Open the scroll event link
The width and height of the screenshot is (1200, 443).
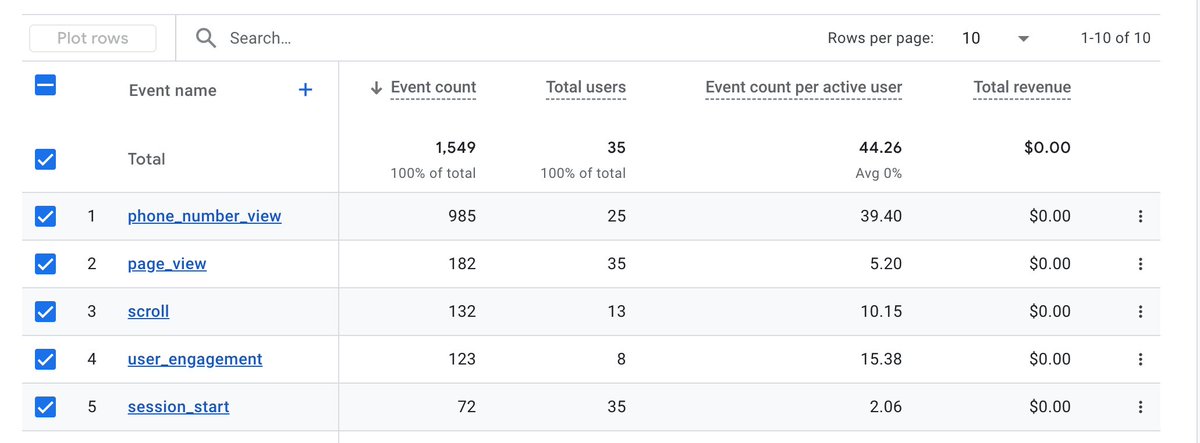(149, 312)
